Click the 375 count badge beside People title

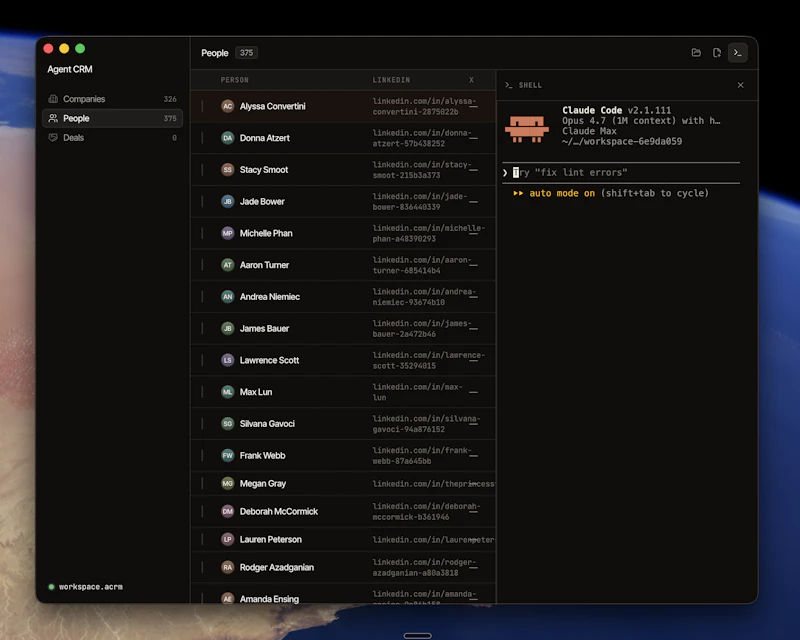tap(246, 53)
